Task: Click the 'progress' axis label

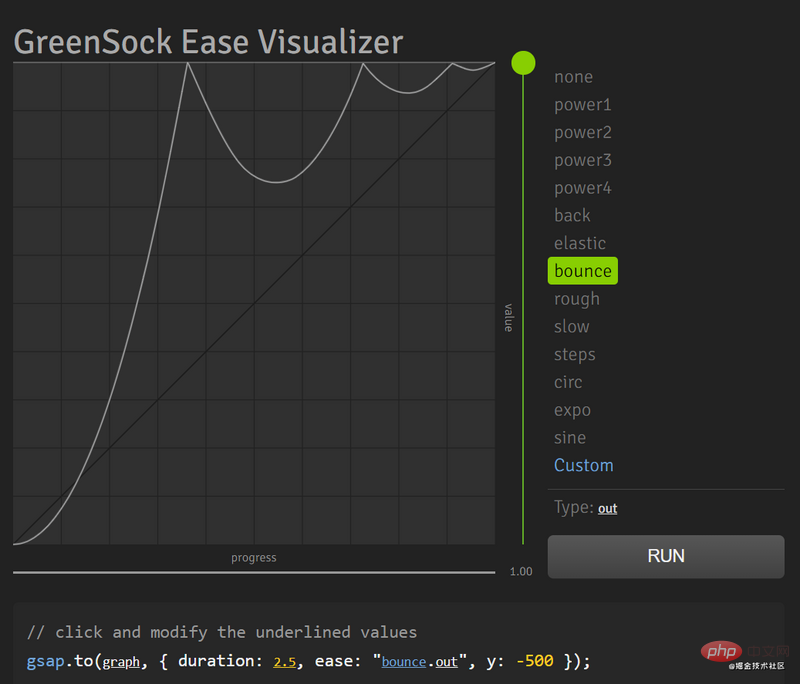Action: click(254, 558)
